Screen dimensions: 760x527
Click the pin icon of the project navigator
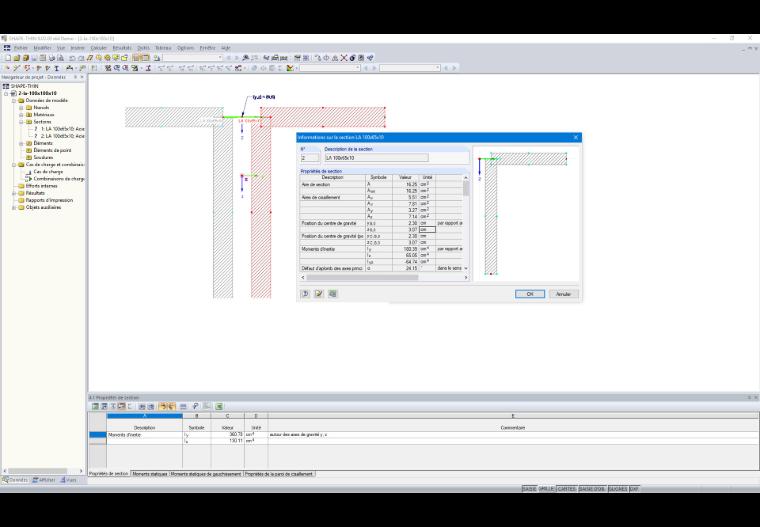pyautogui.click(x=75, y=77)
